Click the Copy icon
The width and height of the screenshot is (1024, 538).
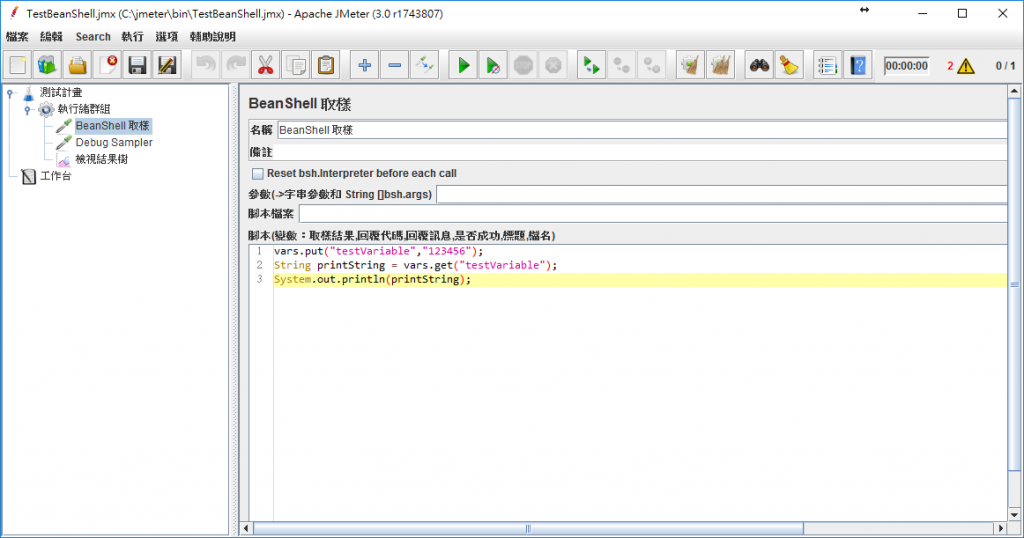tap(296, 65)
